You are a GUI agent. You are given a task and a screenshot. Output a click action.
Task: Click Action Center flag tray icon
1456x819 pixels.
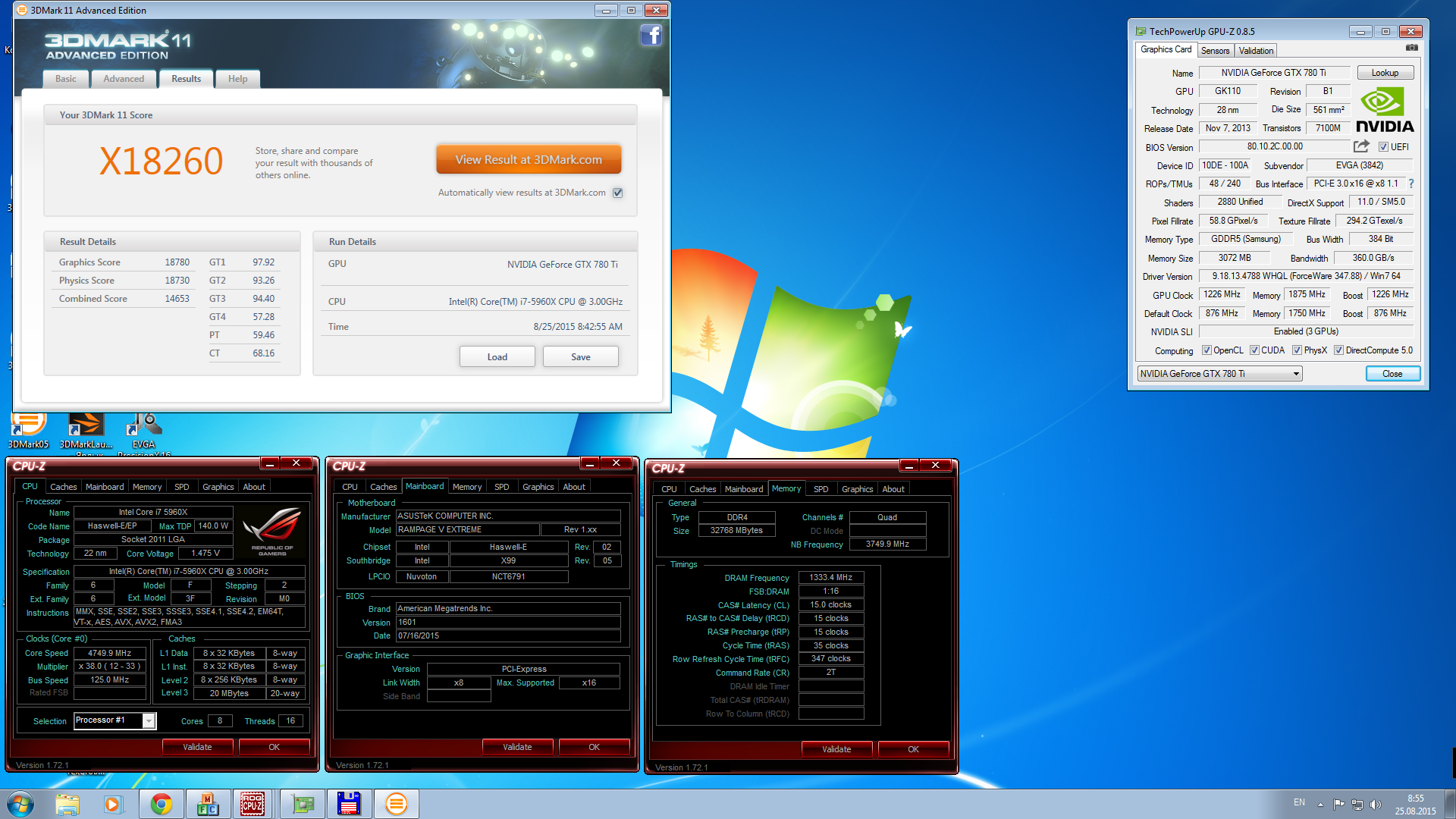tap(1338, 804)
